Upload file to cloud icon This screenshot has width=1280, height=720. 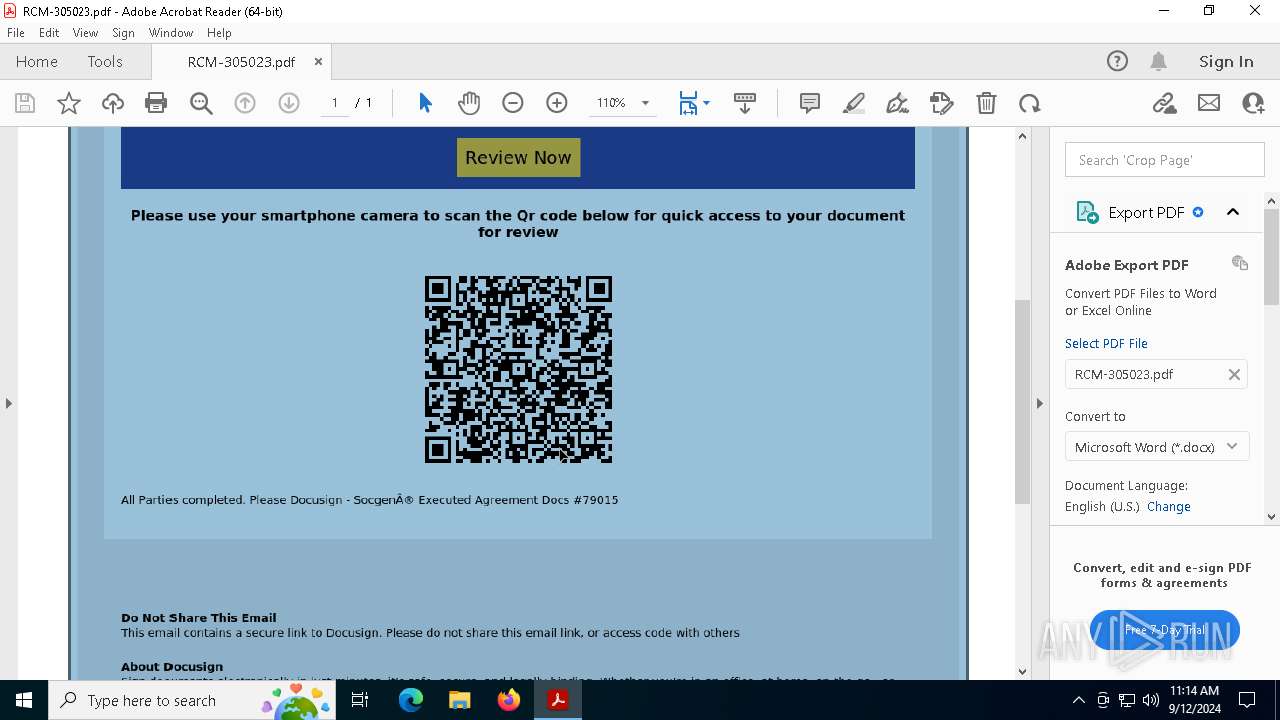click(113, 103)
